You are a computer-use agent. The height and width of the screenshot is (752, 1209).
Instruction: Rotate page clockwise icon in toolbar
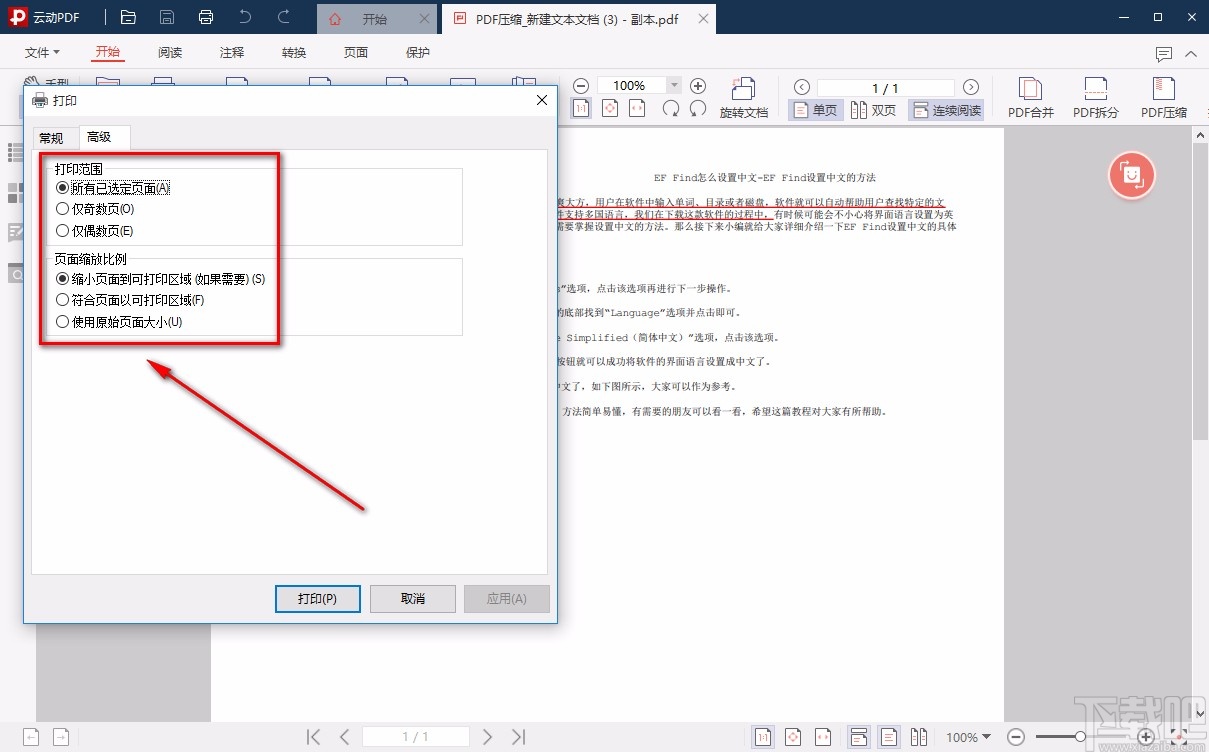pyautogui.click(x=671, y=108)
